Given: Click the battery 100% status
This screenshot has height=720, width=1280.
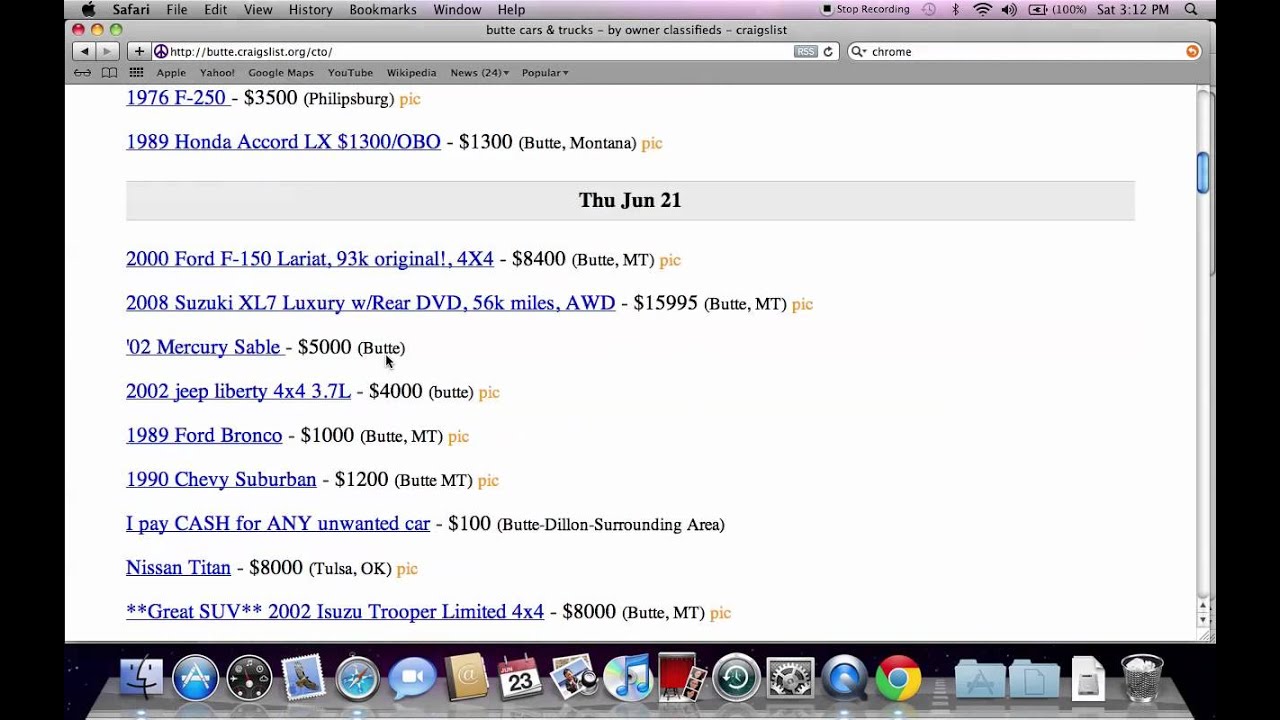Looking at the screenshot, I should click(x=1057, y=9).
